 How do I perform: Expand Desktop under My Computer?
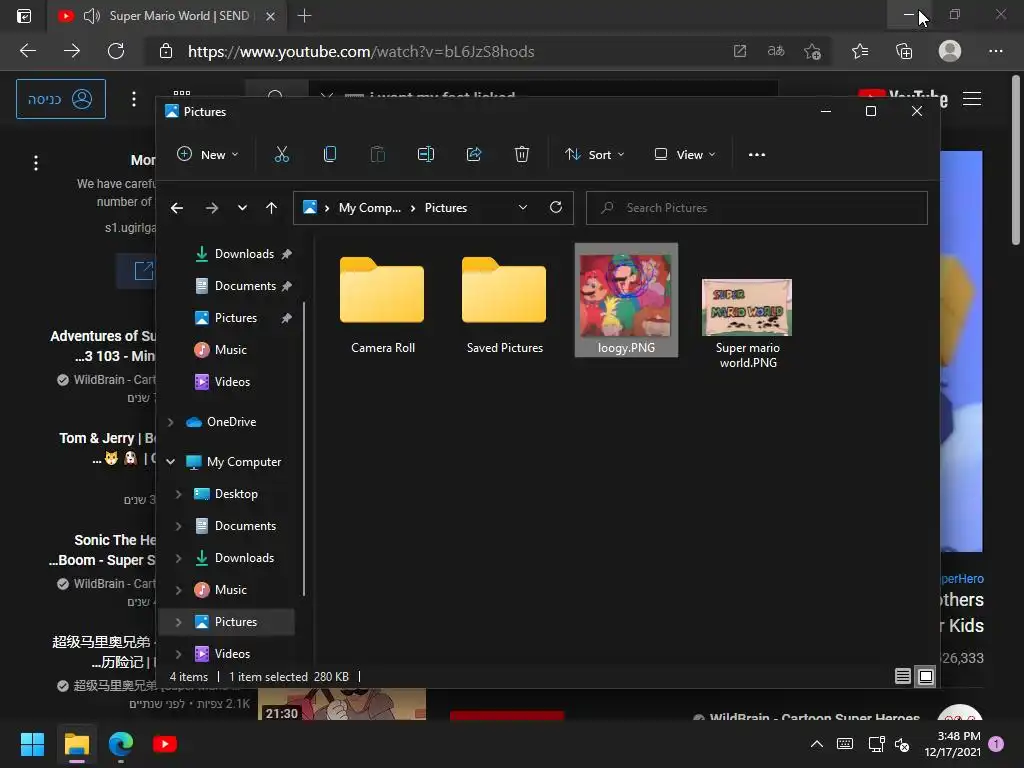coord(178,494)
